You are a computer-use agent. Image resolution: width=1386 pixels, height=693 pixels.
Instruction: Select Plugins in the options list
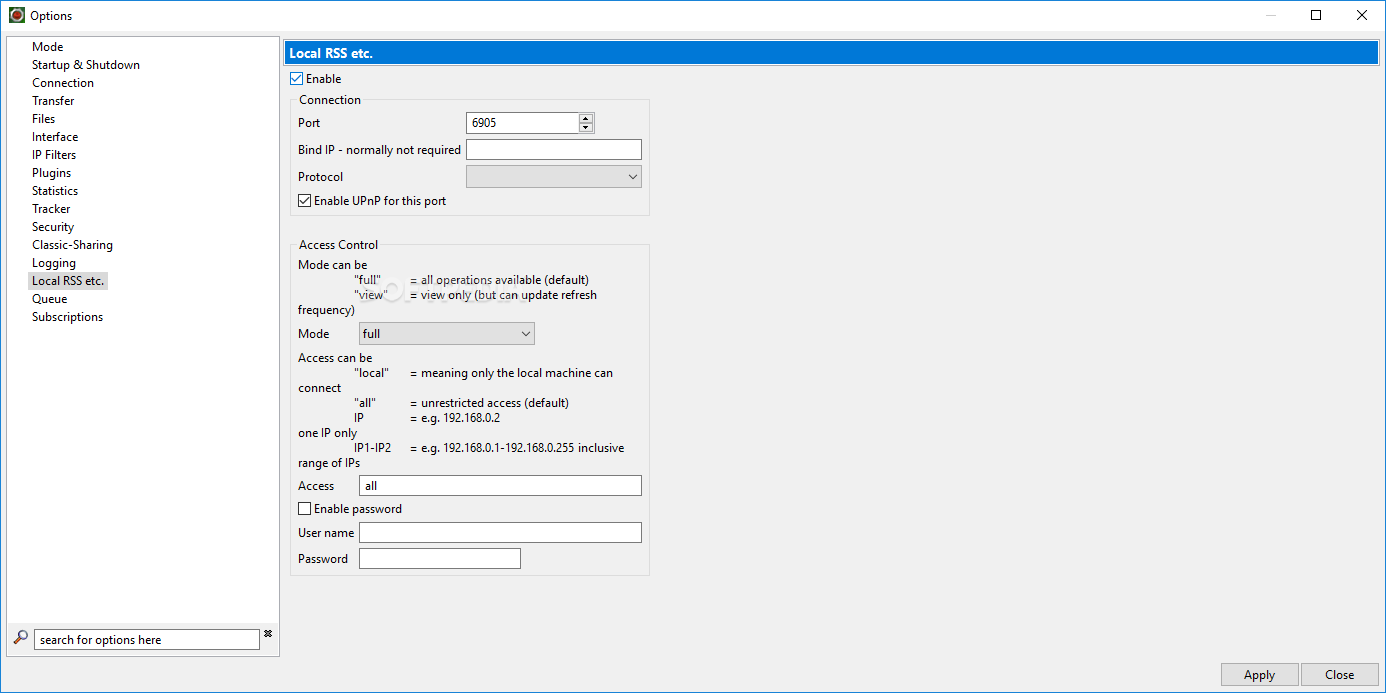[52, 173]
